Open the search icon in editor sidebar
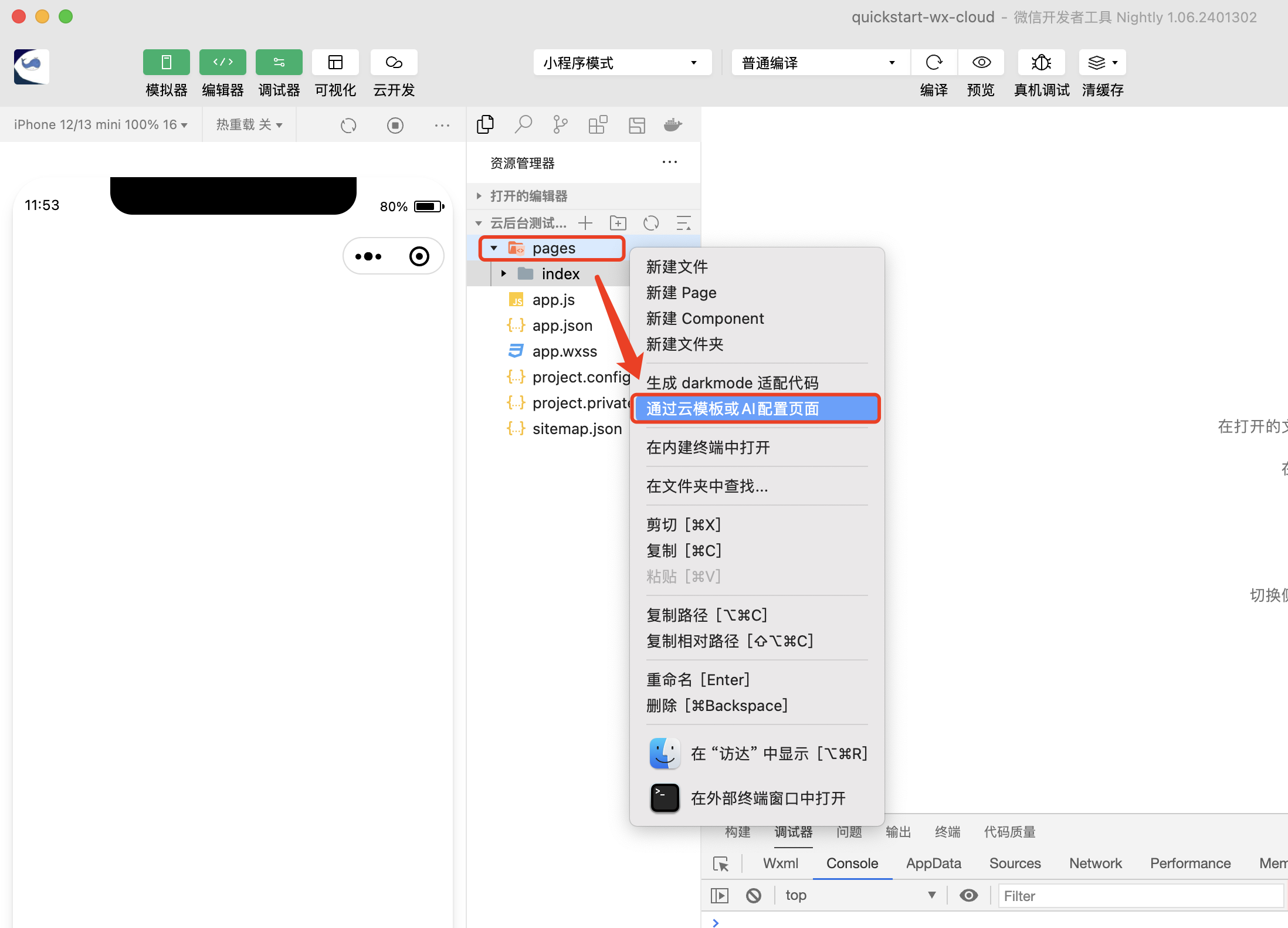The height and width of the screenshot is (928, 1288). click(x=523, y=124)
